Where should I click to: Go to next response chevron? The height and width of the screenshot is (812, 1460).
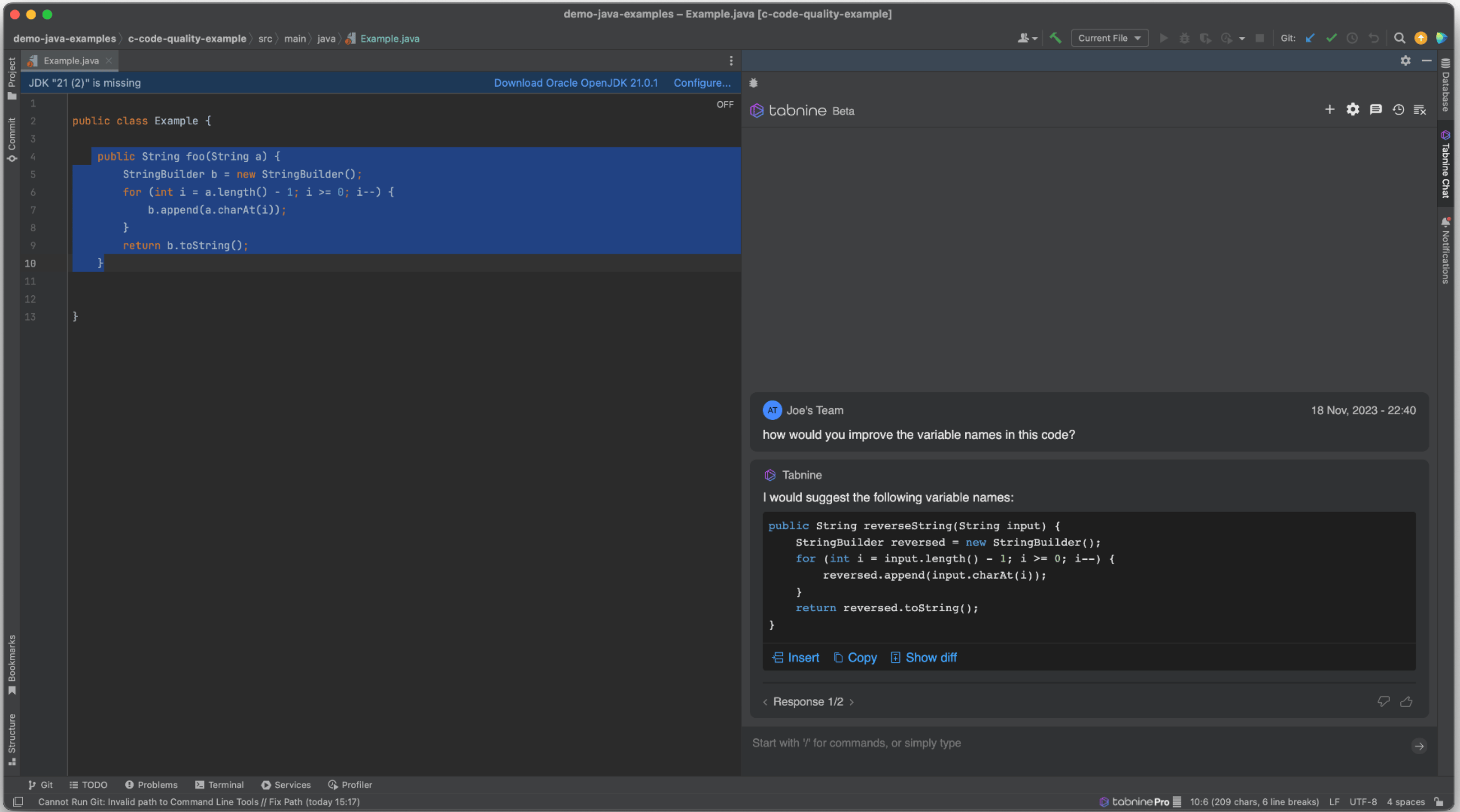point(851,702)
